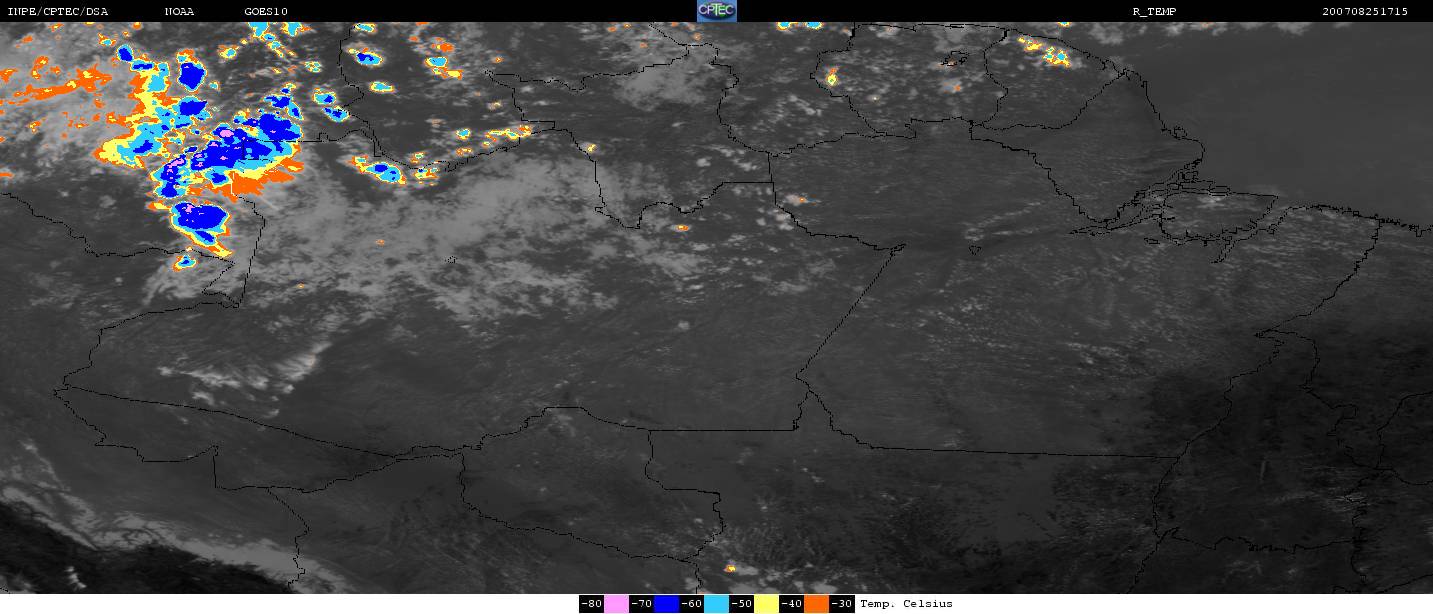The width and height of the screenshot is (1433, 614).
Task: Click the INPE/CPTEC/DSA header text
Action: pos(57,11)
